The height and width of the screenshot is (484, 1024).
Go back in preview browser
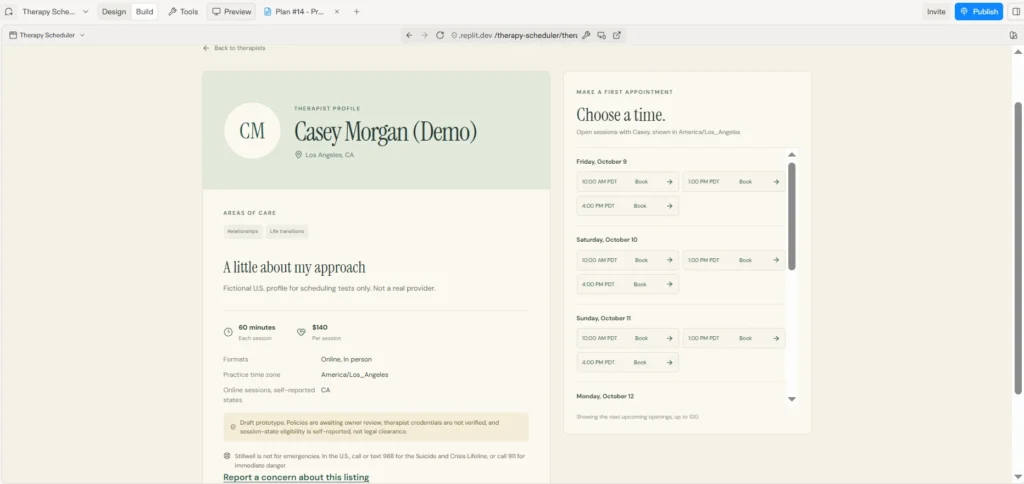(409, 35)
